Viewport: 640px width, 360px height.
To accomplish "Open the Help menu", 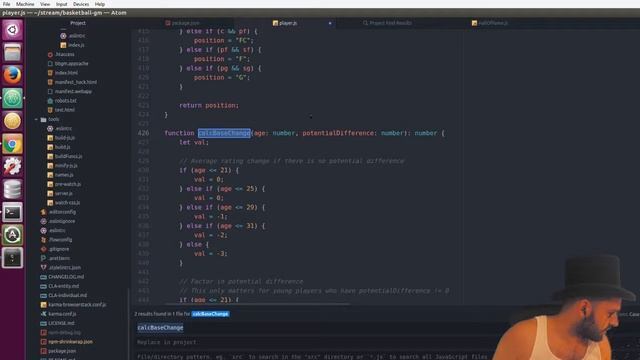I will coord(100,4).
